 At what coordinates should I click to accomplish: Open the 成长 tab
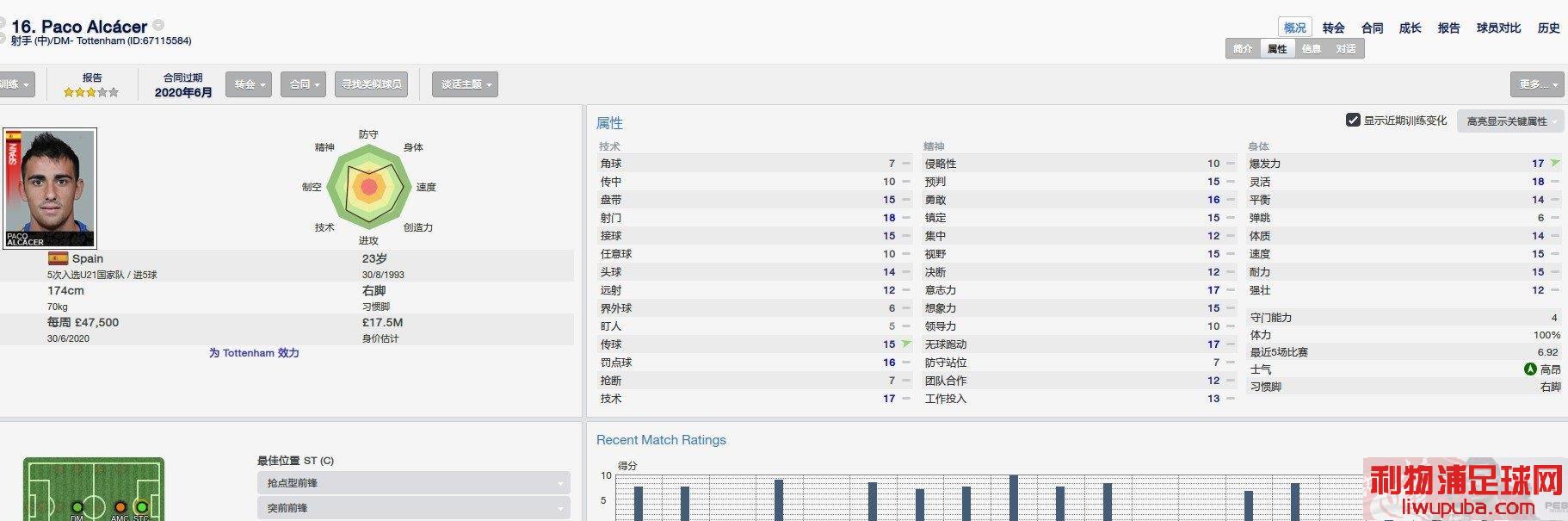(1410, 28)
